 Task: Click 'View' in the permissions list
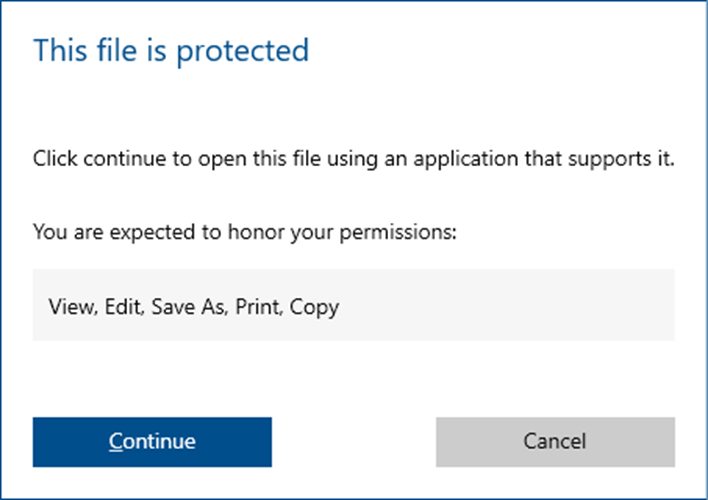point(67,307)
